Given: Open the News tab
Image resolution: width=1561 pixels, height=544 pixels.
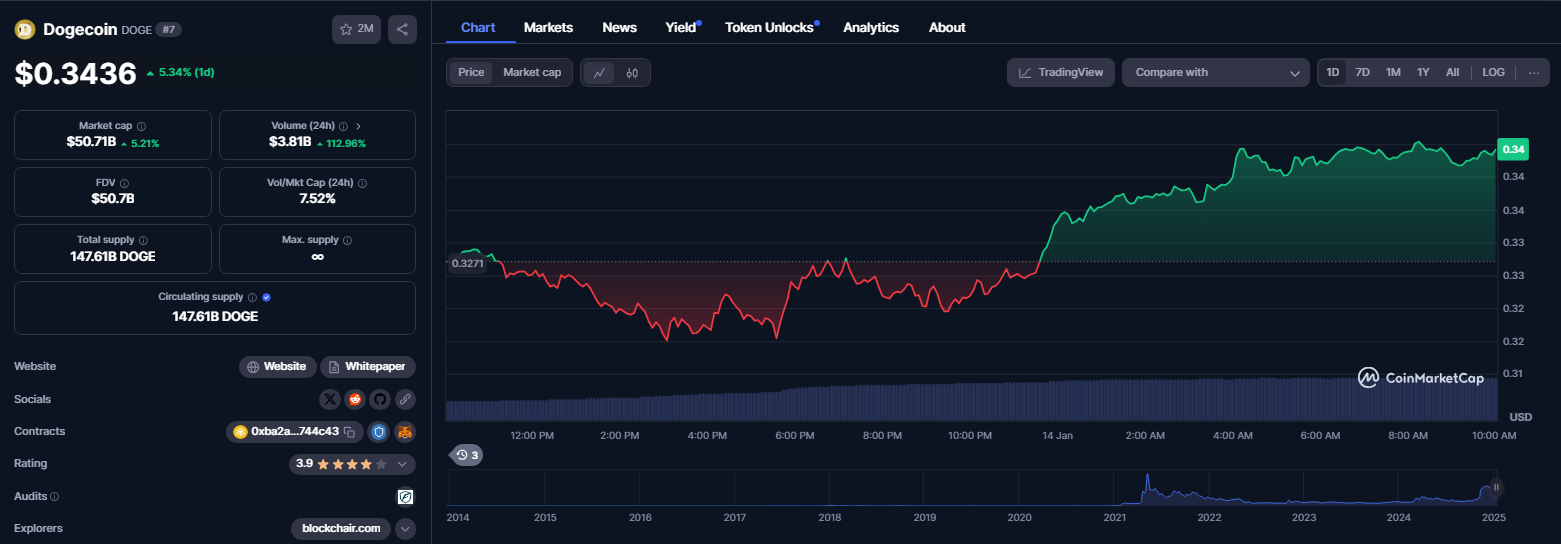Looking at the screenshot, I should (x=620, y=27).
